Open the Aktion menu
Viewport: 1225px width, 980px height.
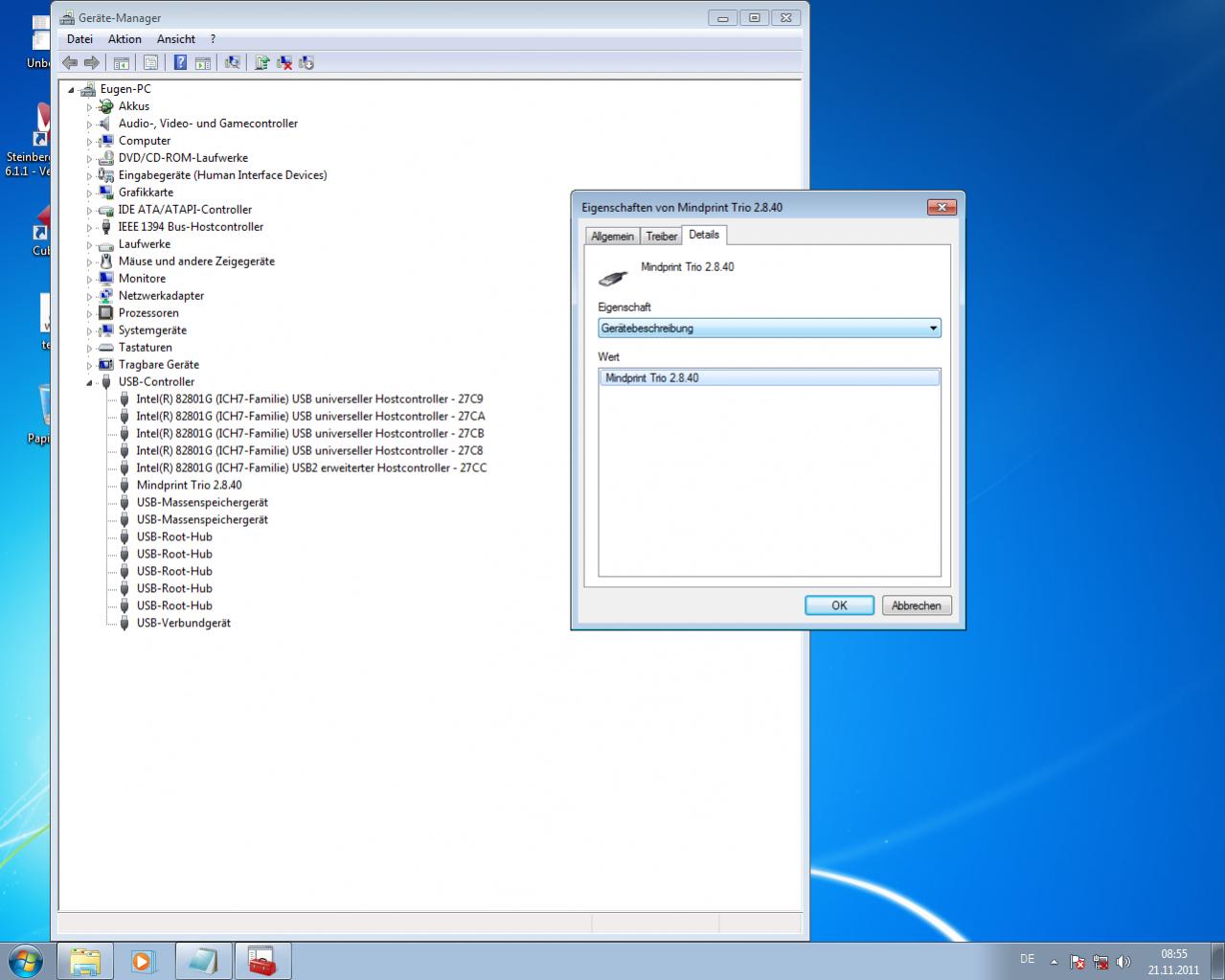(x=125, y=39)
